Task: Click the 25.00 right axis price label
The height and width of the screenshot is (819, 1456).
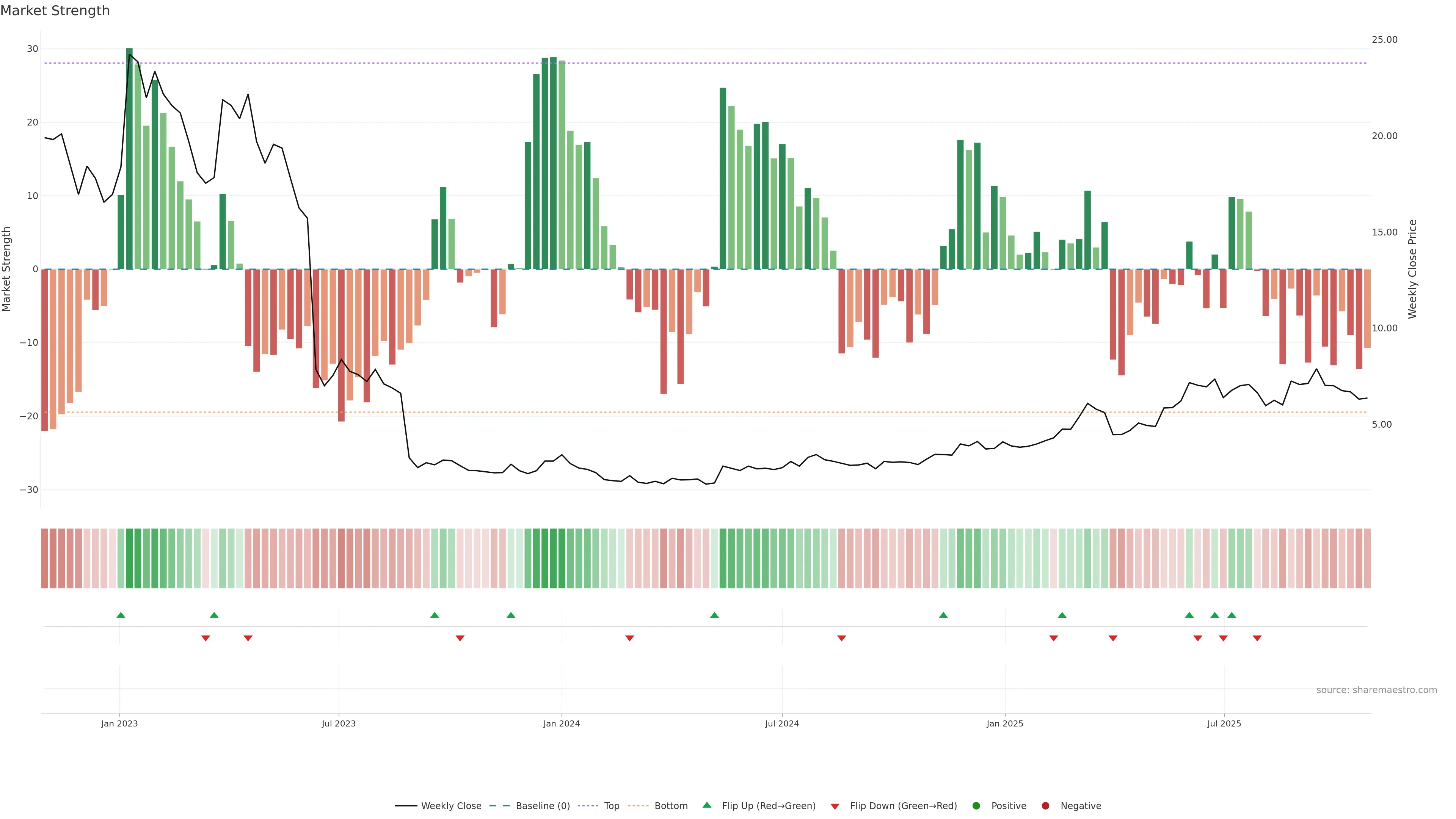Action: pyautogui.click(x=1384, y=39)
